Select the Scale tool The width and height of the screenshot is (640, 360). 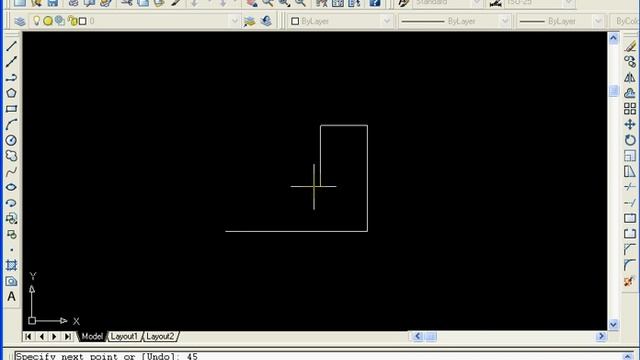(630, 156)
